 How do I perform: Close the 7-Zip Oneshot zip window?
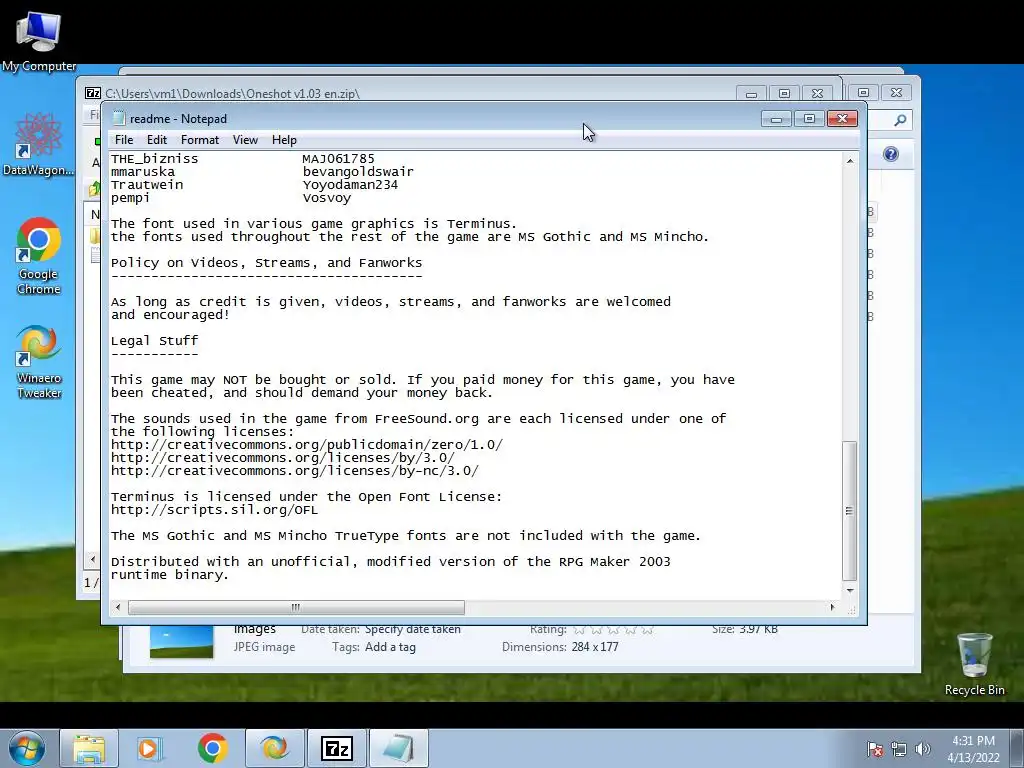(817, 94)
